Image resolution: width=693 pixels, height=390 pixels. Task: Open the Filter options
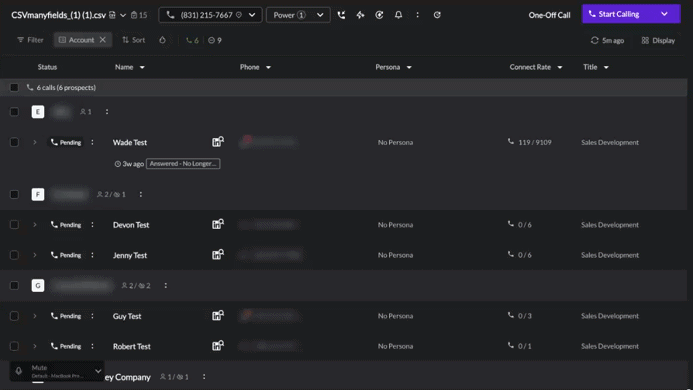click(30, 40)
